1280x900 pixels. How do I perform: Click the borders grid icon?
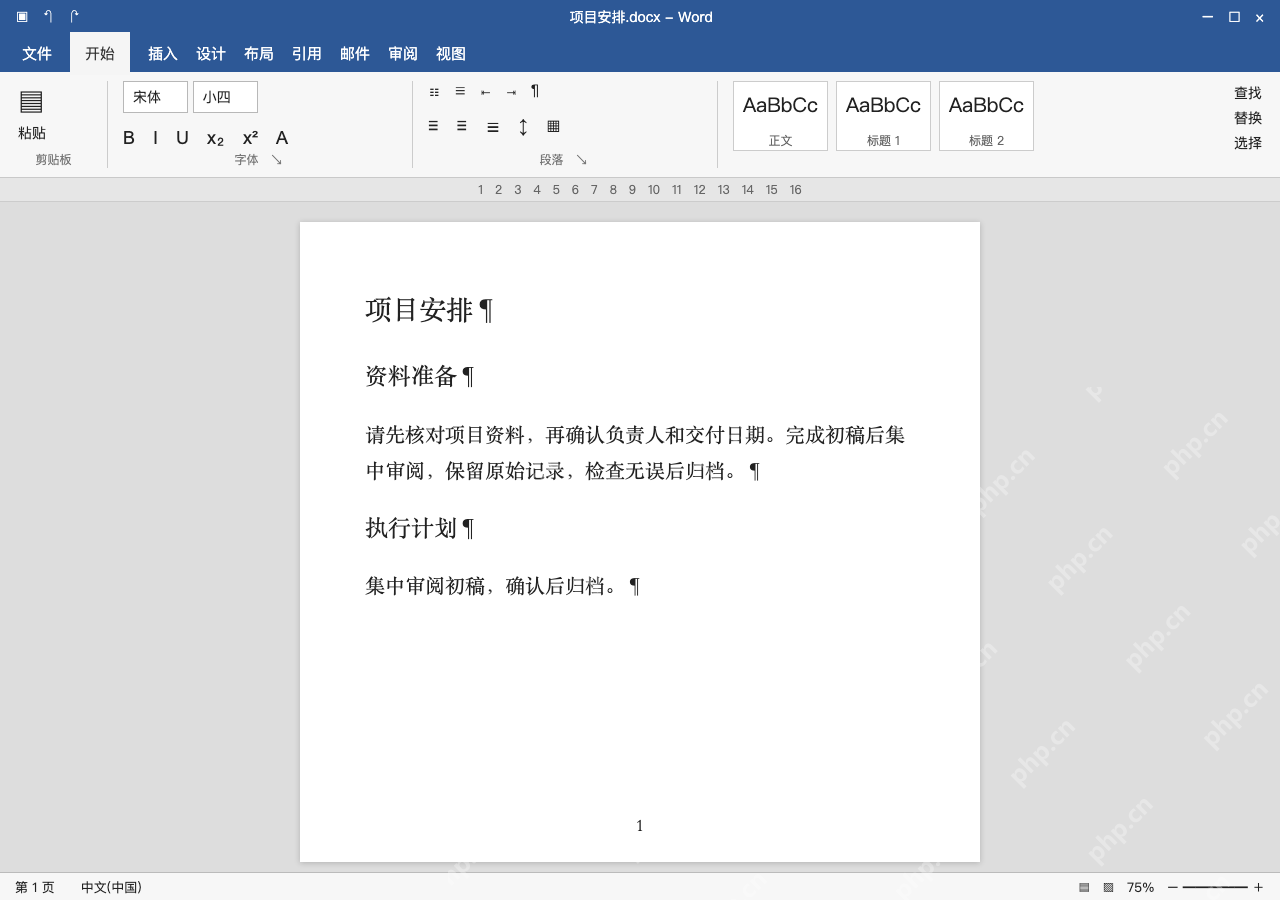[x=553, y=126]
